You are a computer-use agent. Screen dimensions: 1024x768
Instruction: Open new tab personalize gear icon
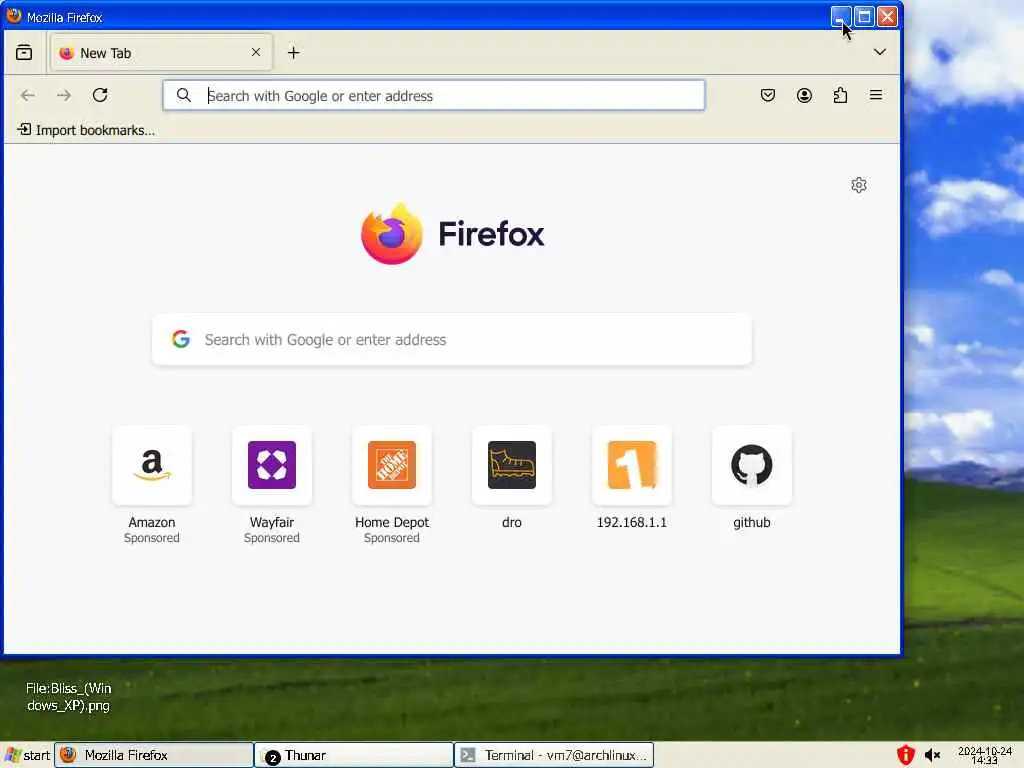859,185
